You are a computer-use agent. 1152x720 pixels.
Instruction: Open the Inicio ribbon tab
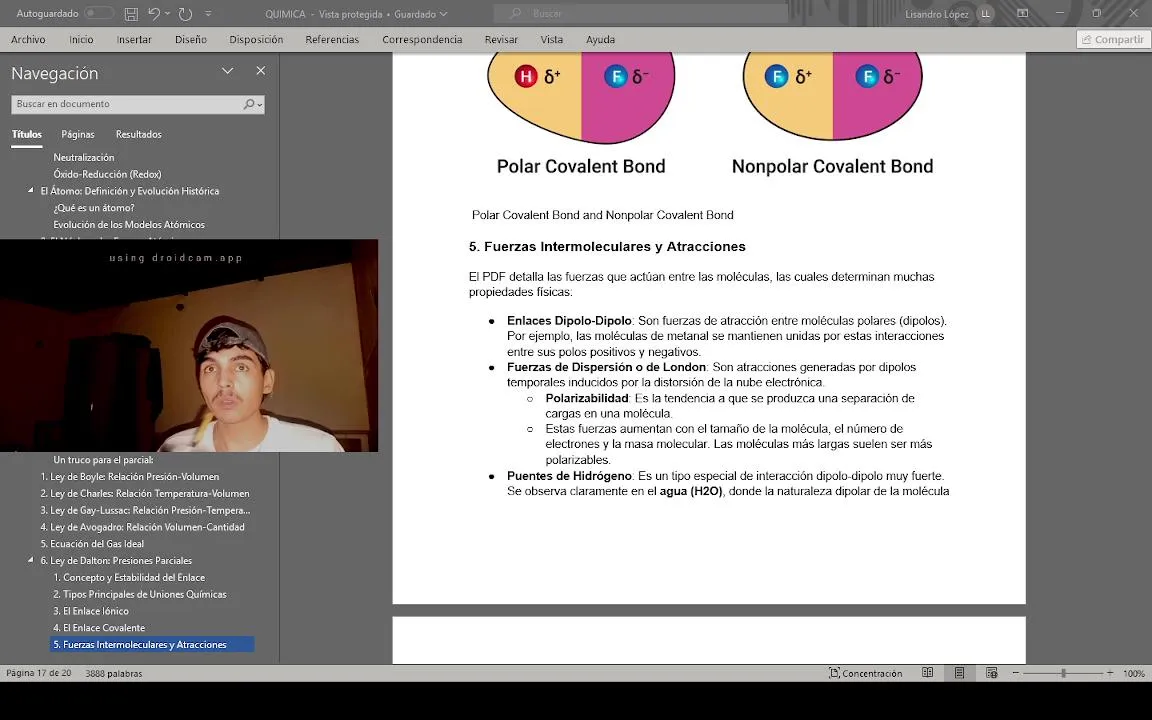tap(81, 40)
